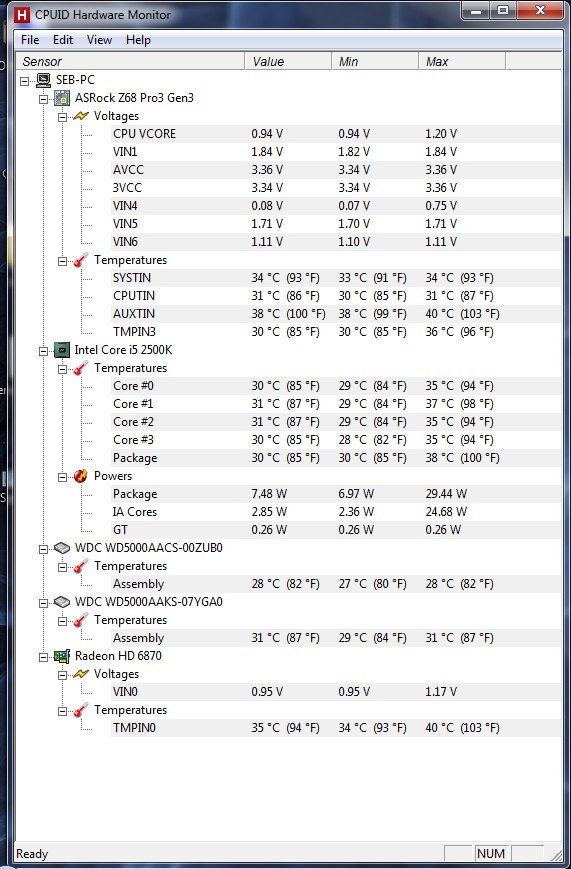Select the SYSTIN temperature row
Screen dimensions: 571x869
tap(335, 278)
